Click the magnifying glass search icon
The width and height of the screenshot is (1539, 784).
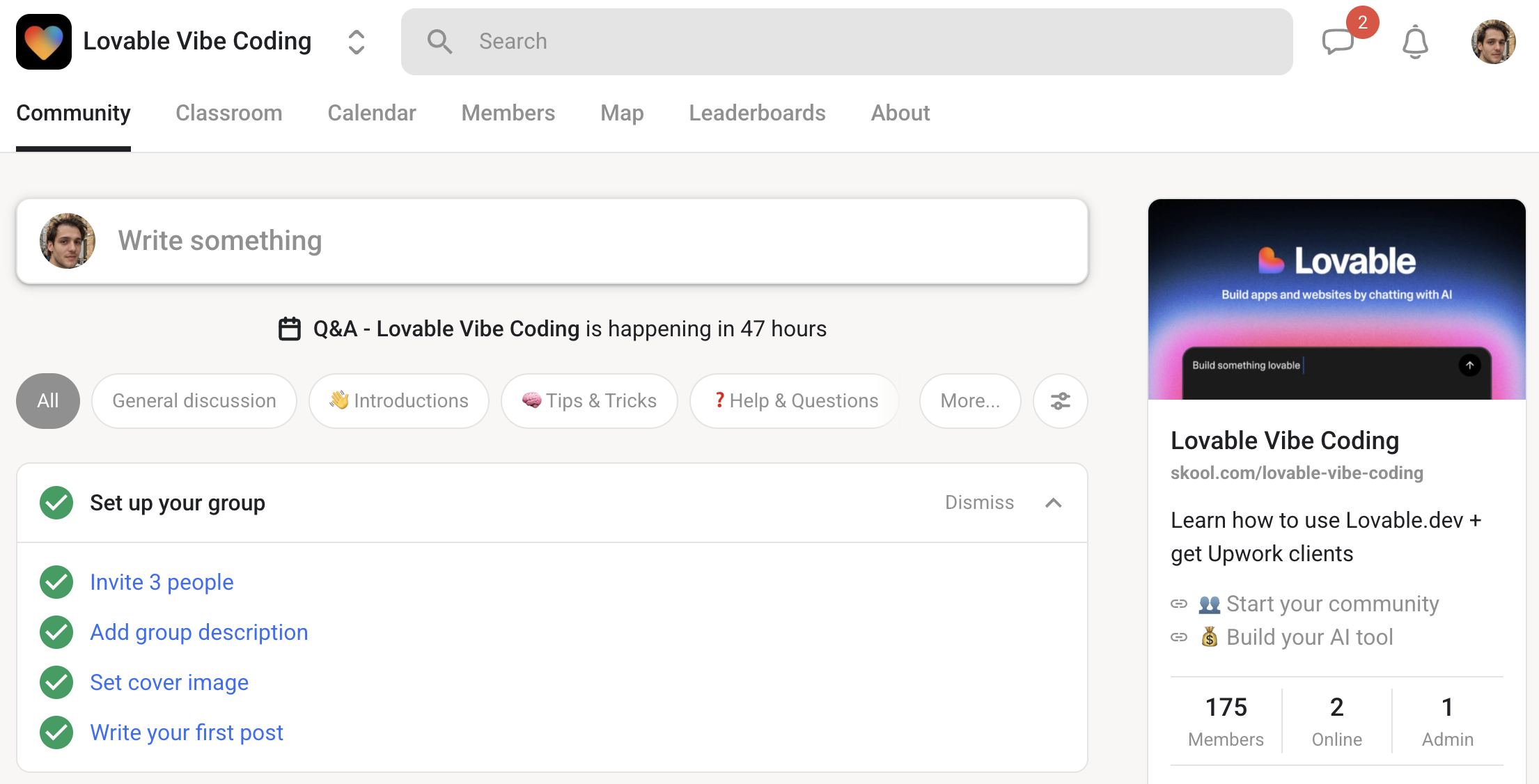pos(439,42)
